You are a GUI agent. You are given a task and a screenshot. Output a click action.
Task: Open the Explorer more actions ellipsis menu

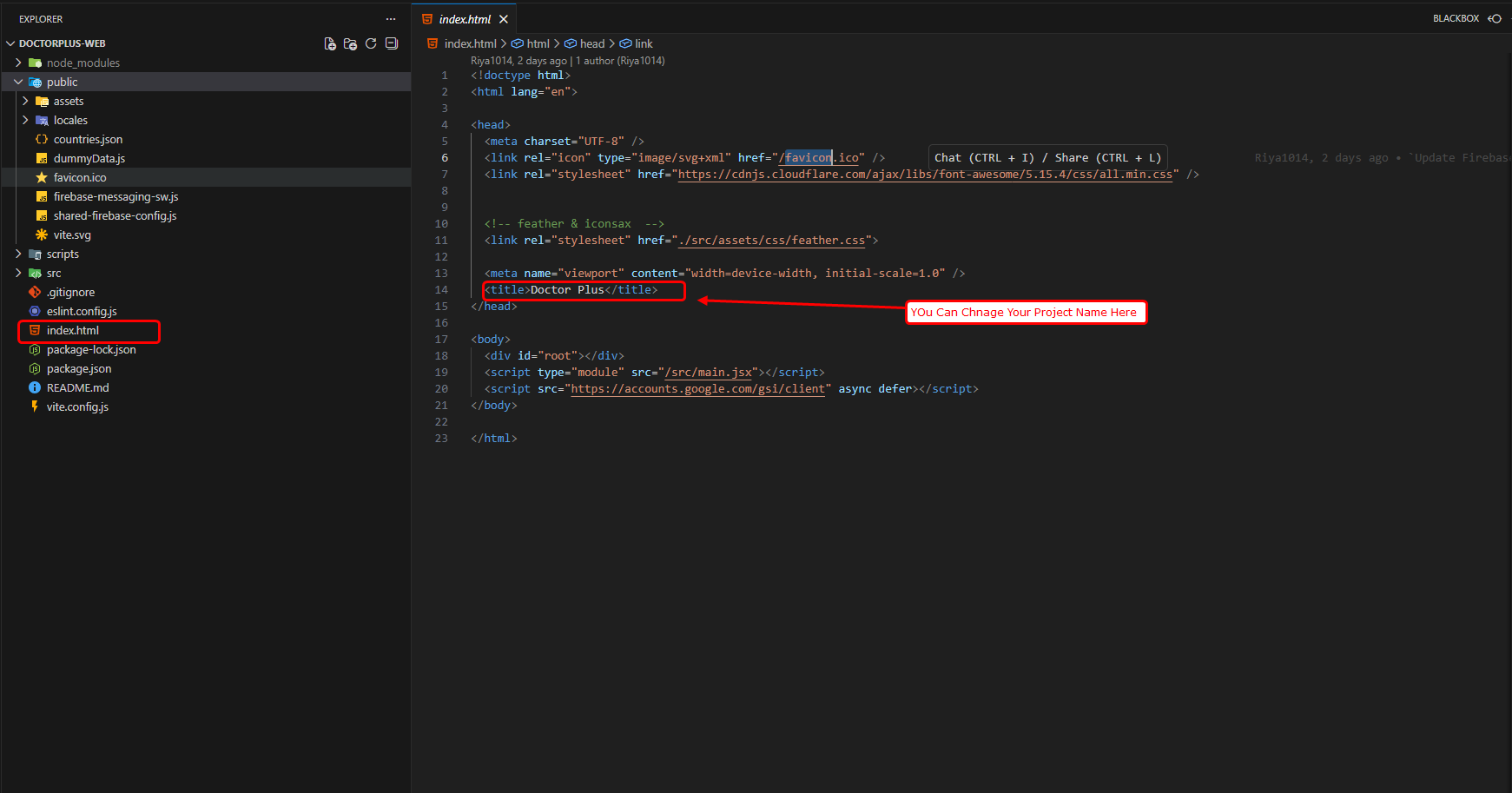390,18
